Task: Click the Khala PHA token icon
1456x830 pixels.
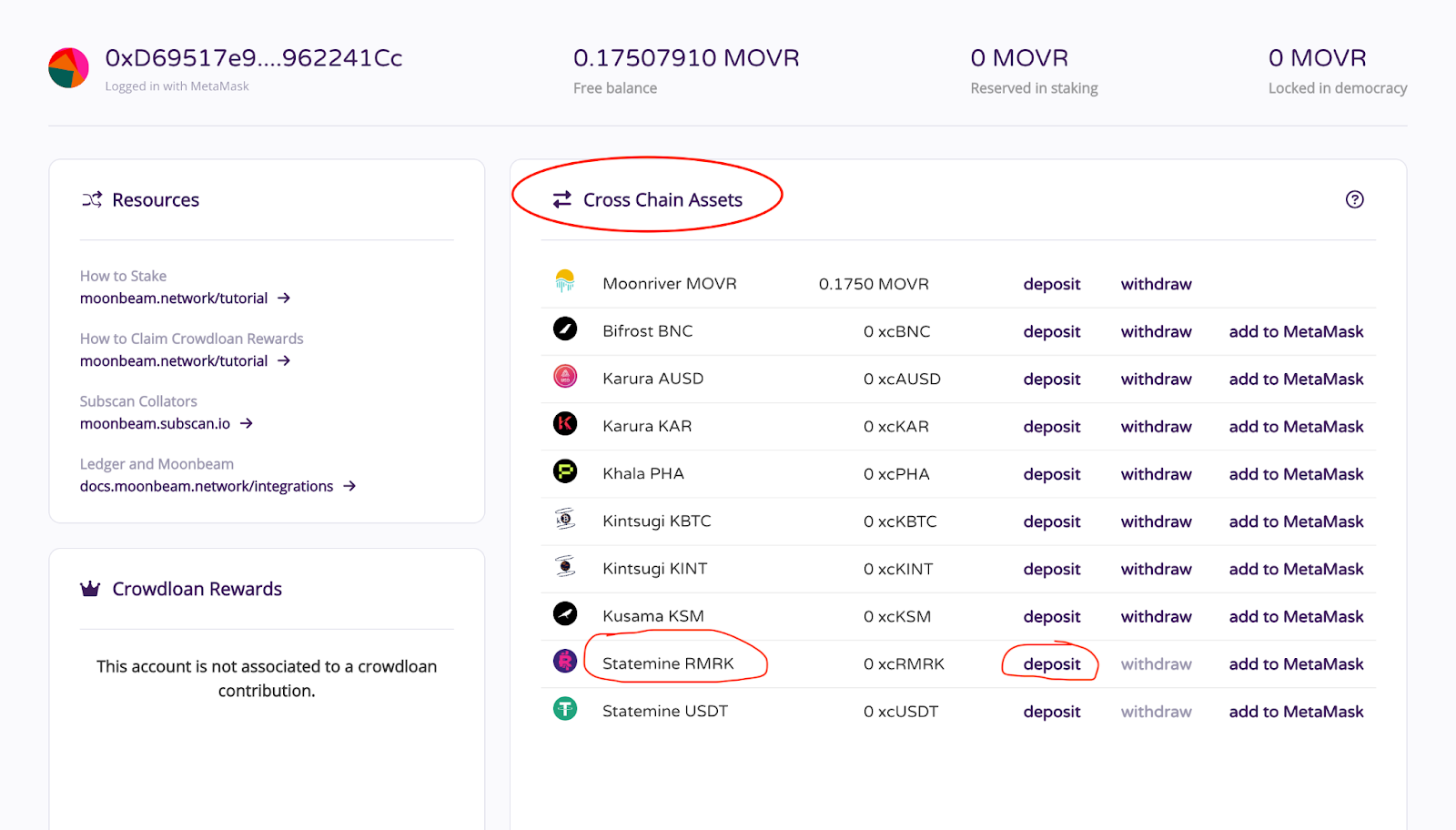Action: (565, 471)
